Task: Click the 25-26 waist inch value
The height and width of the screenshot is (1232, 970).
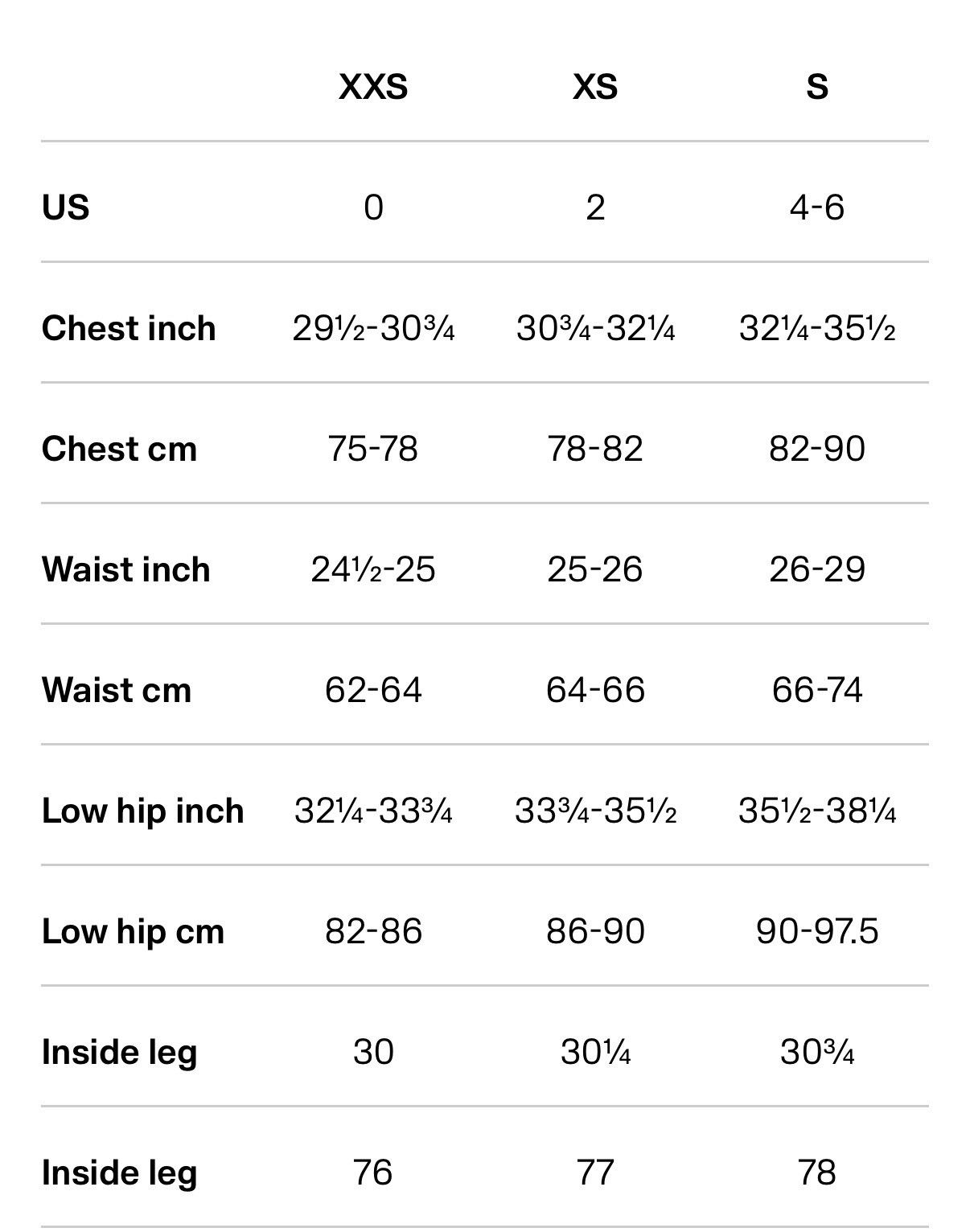Action: [x=595, y=569]
